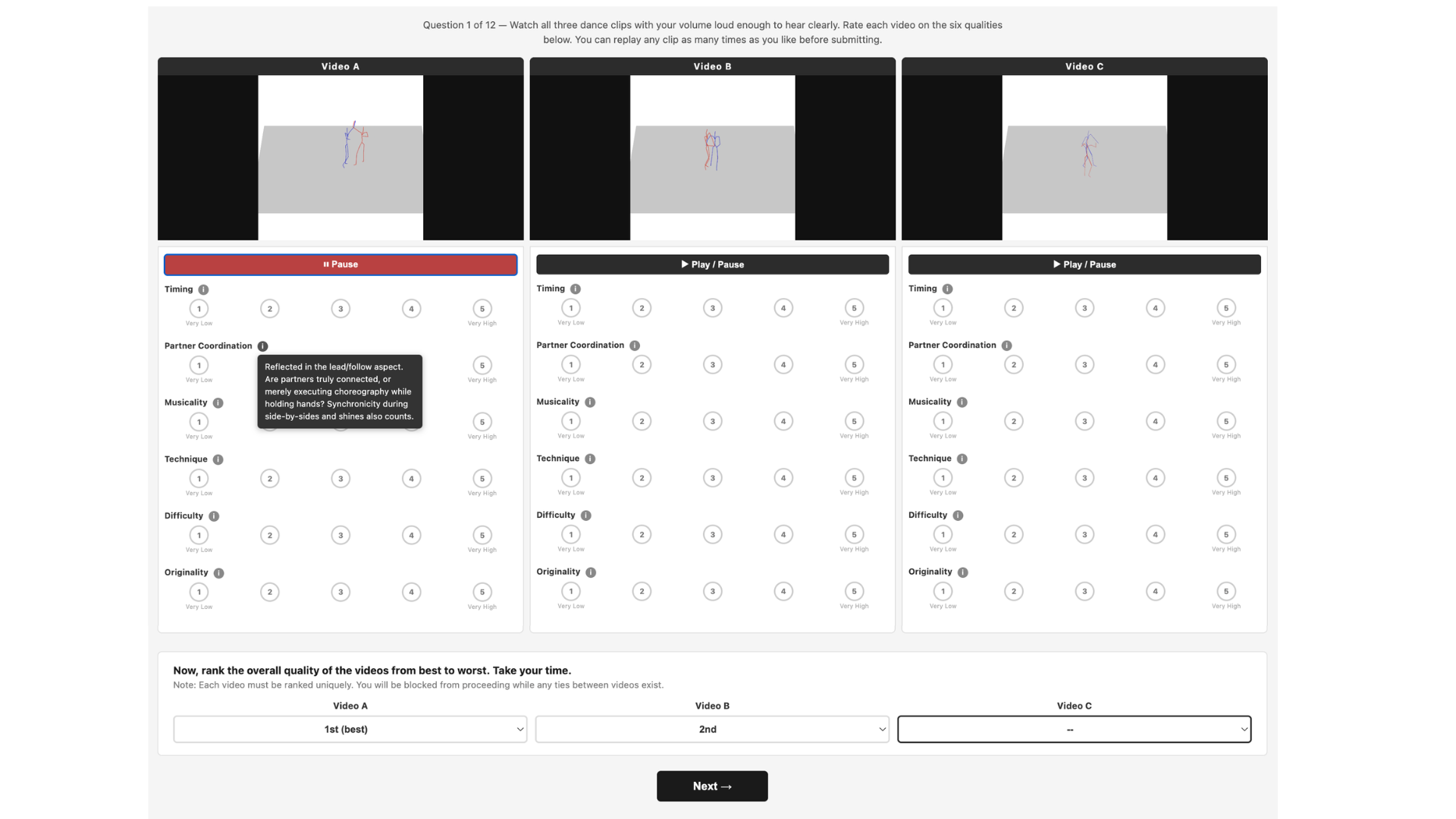This screenshot has height=819, width=1456.
Task: Click Originality info icon under Video A
Action: pos(218,573)
